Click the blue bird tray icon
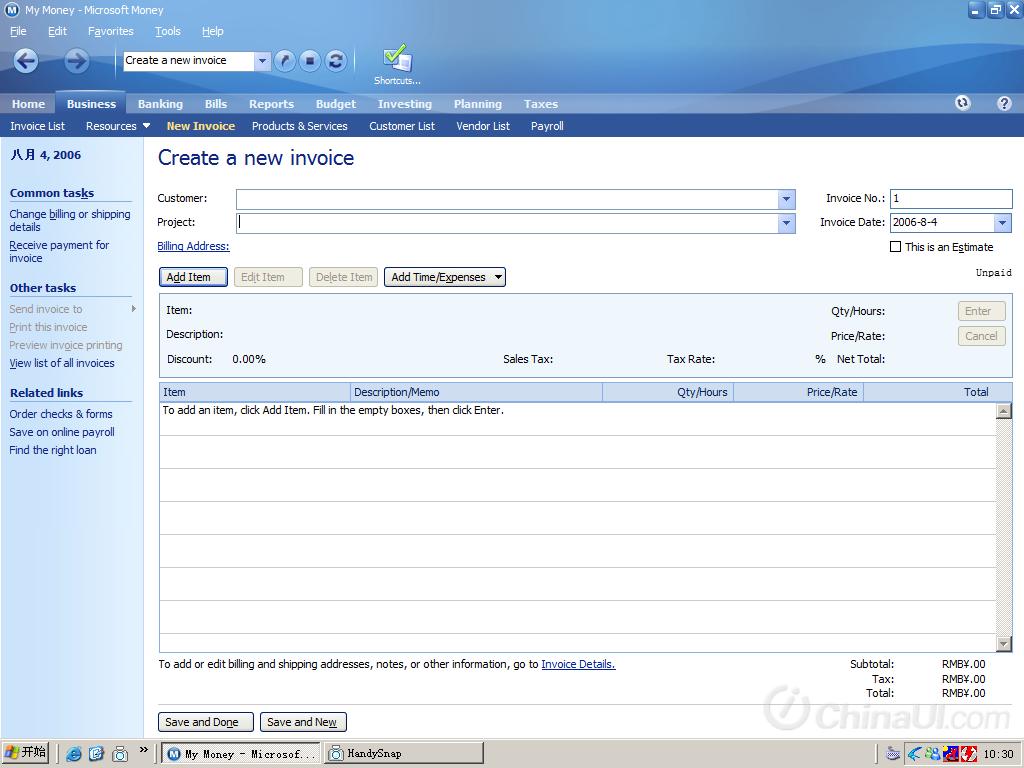Screen dimensions: 1024x768 914,754
